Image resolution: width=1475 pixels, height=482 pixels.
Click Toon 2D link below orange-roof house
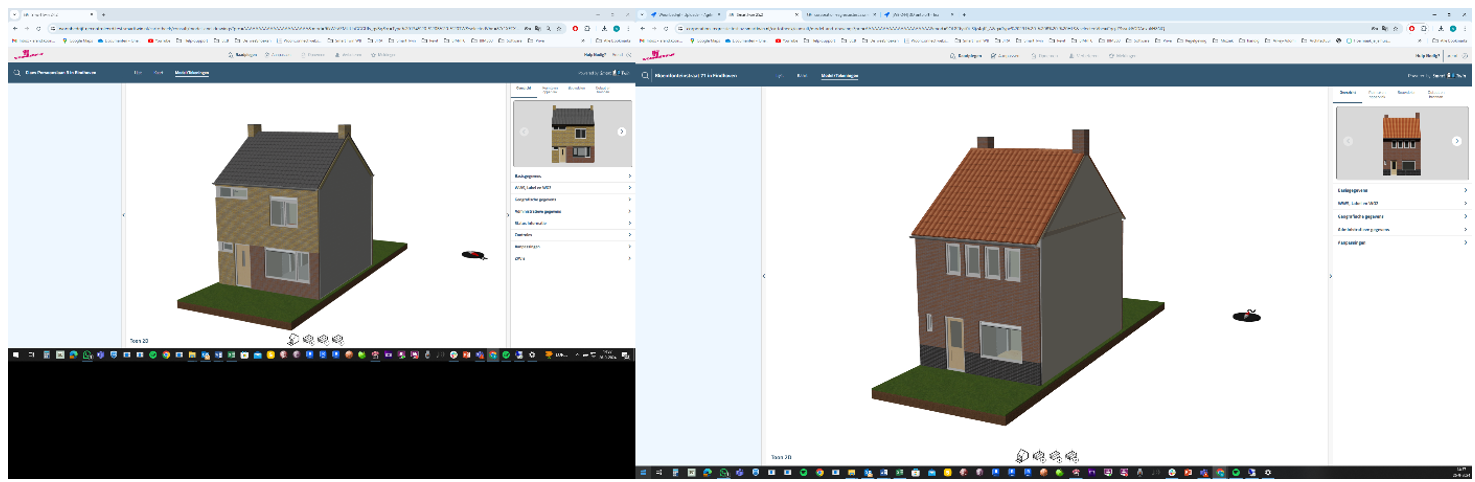780,456
